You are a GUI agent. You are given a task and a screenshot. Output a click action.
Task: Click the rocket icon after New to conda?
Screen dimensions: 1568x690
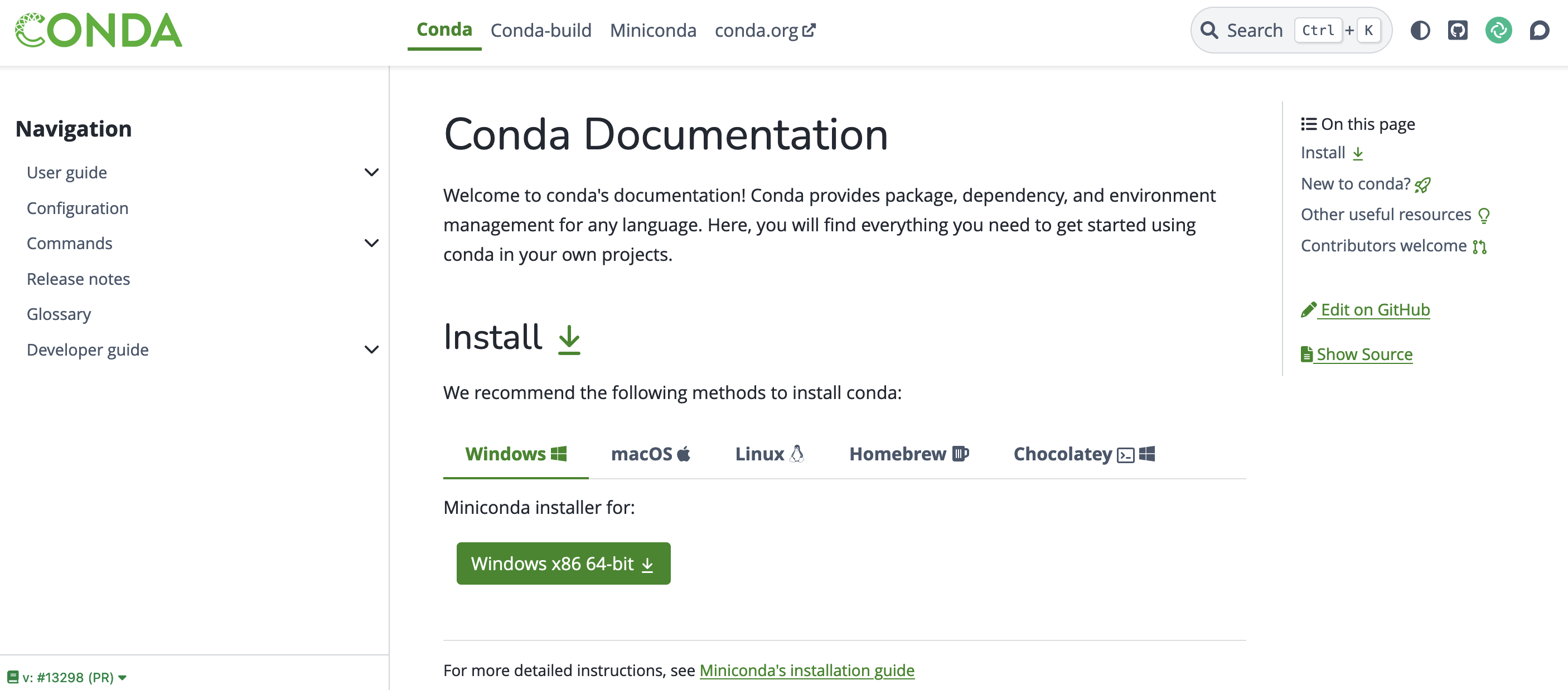point(1421,184)
